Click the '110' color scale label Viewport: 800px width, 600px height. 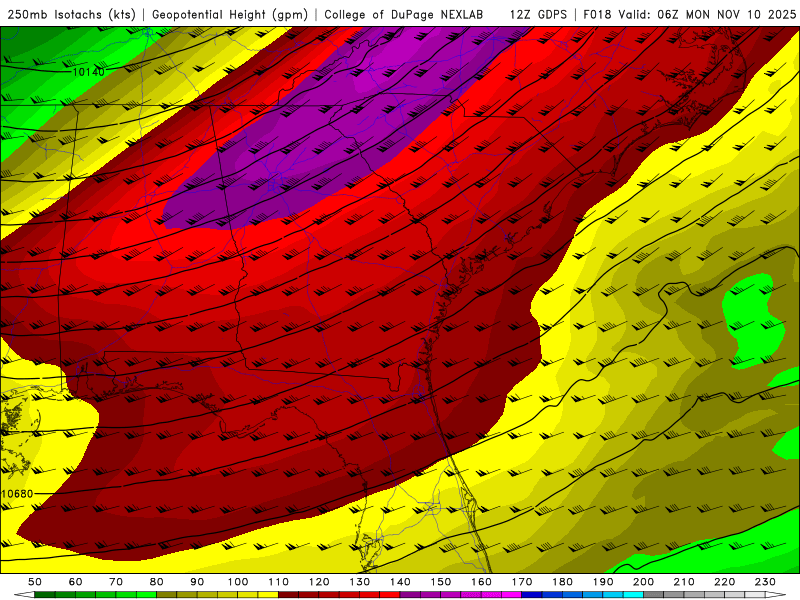click(279, 582)
